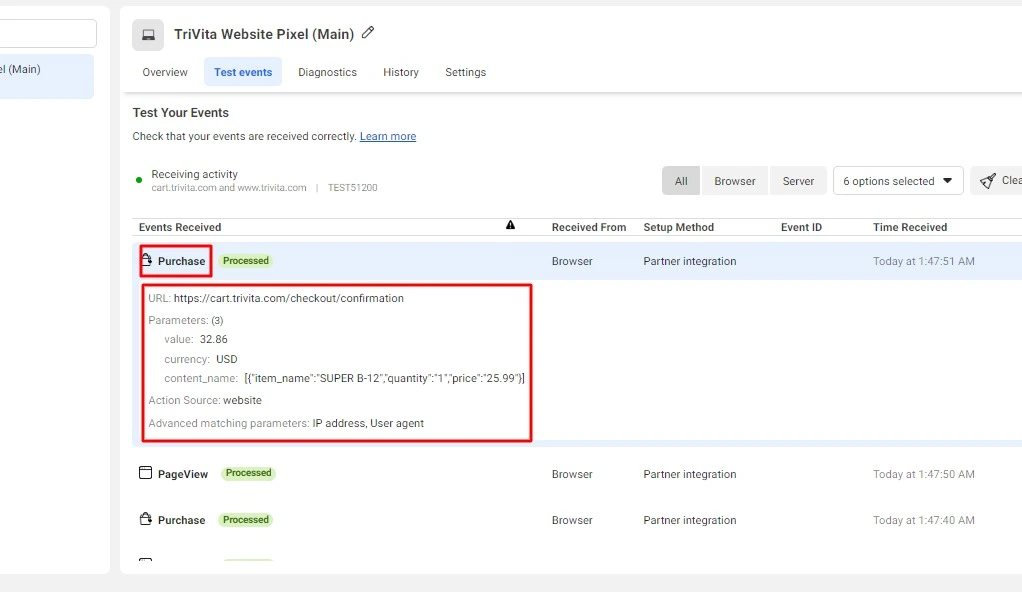Click the Processed badge of 1:47:40 Purchase
The image size is (1022, 592).
coord(246,520)
